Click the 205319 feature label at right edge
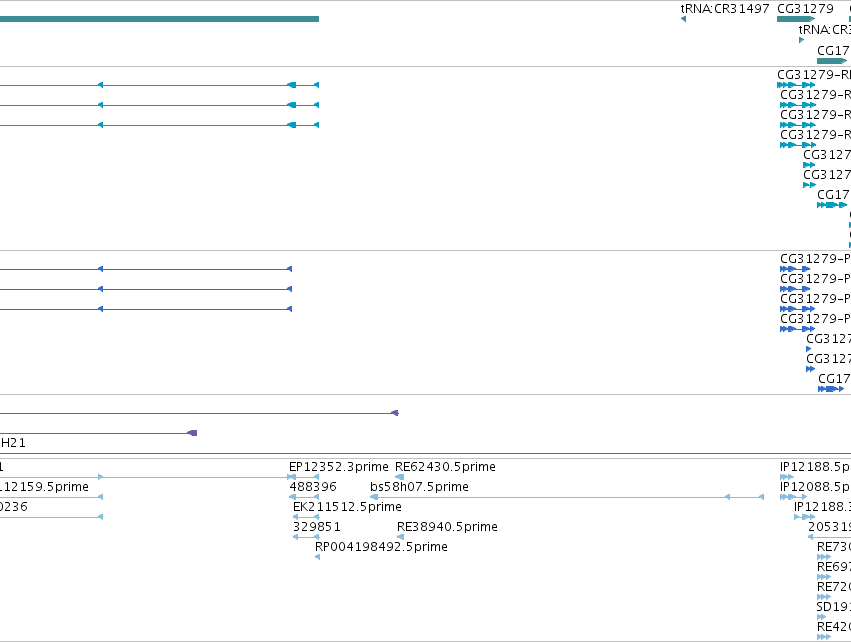The width and height of the screenshot is (851, 642). pyautogui.click(x=829, y=527)
